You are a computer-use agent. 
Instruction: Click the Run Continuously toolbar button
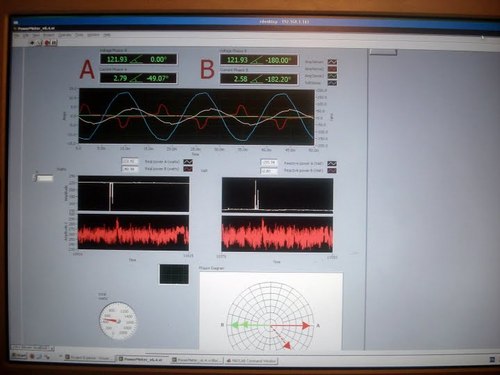(x=40, y=43)
